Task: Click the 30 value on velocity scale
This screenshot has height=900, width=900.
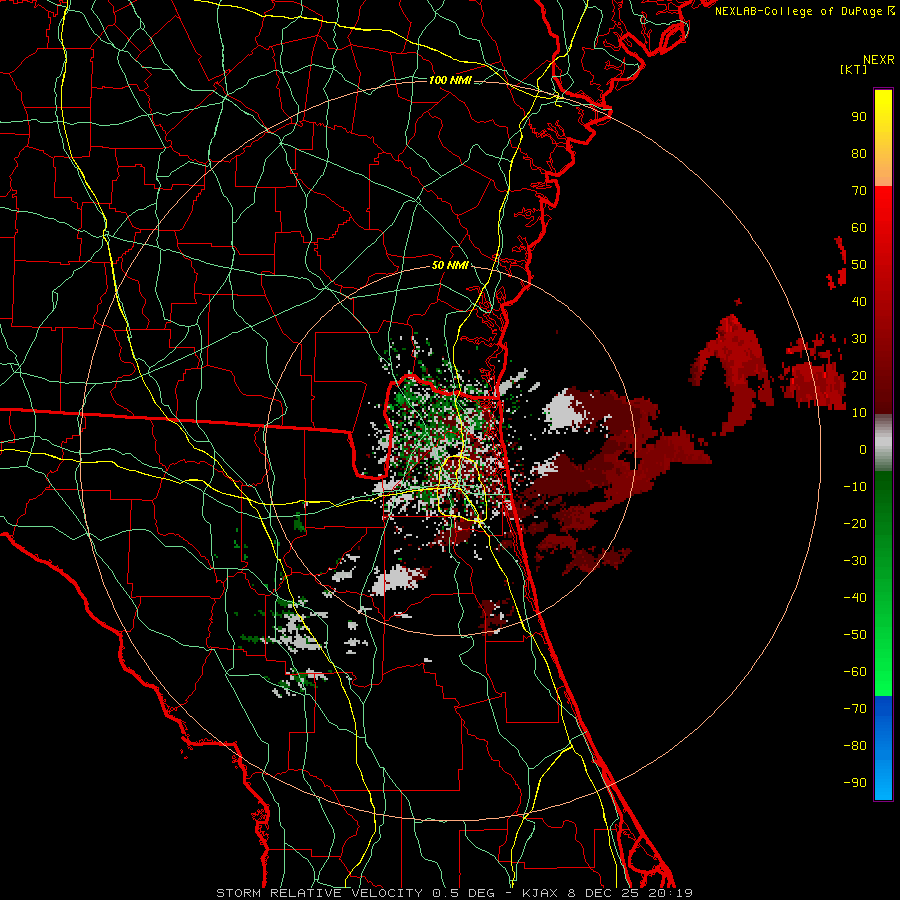Action: tap(859, 339)
